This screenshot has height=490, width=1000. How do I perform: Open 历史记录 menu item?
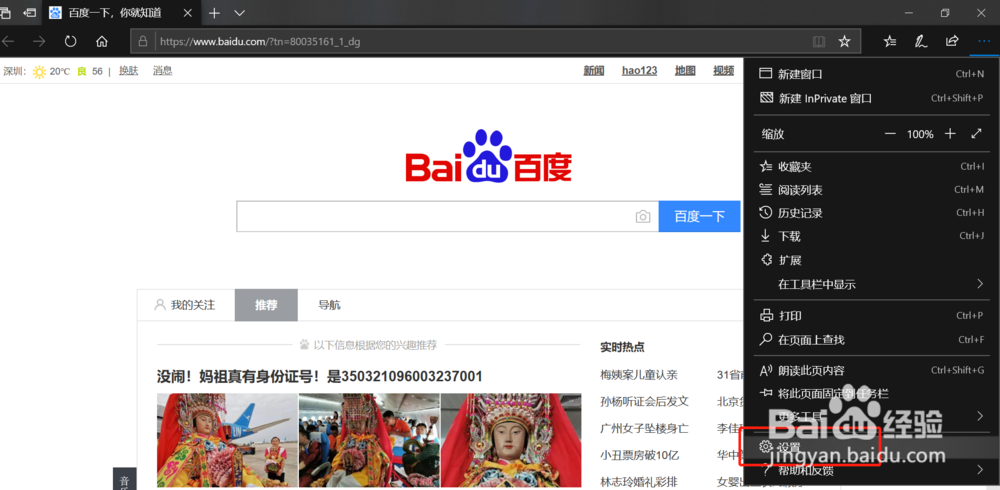(x=872, y=212)
